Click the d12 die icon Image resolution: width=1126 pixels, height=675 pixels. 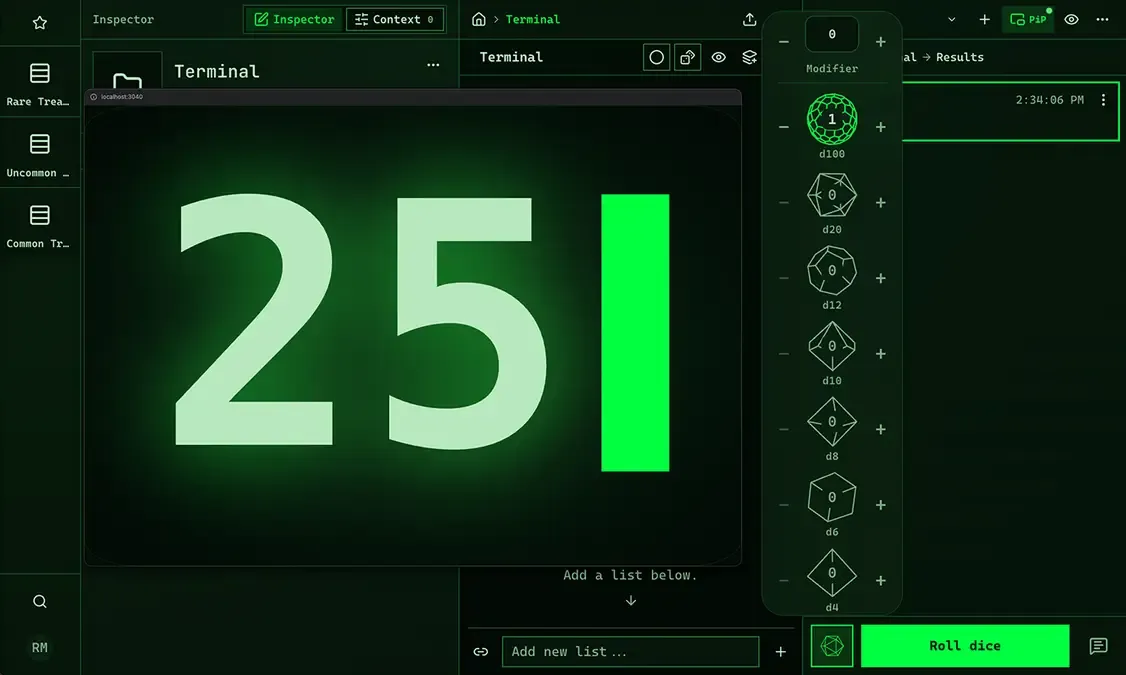click(x=832, y=270)
